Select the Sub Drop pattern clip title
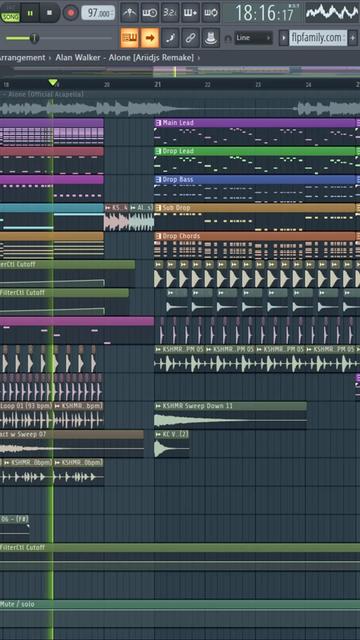 coord(176,208)
